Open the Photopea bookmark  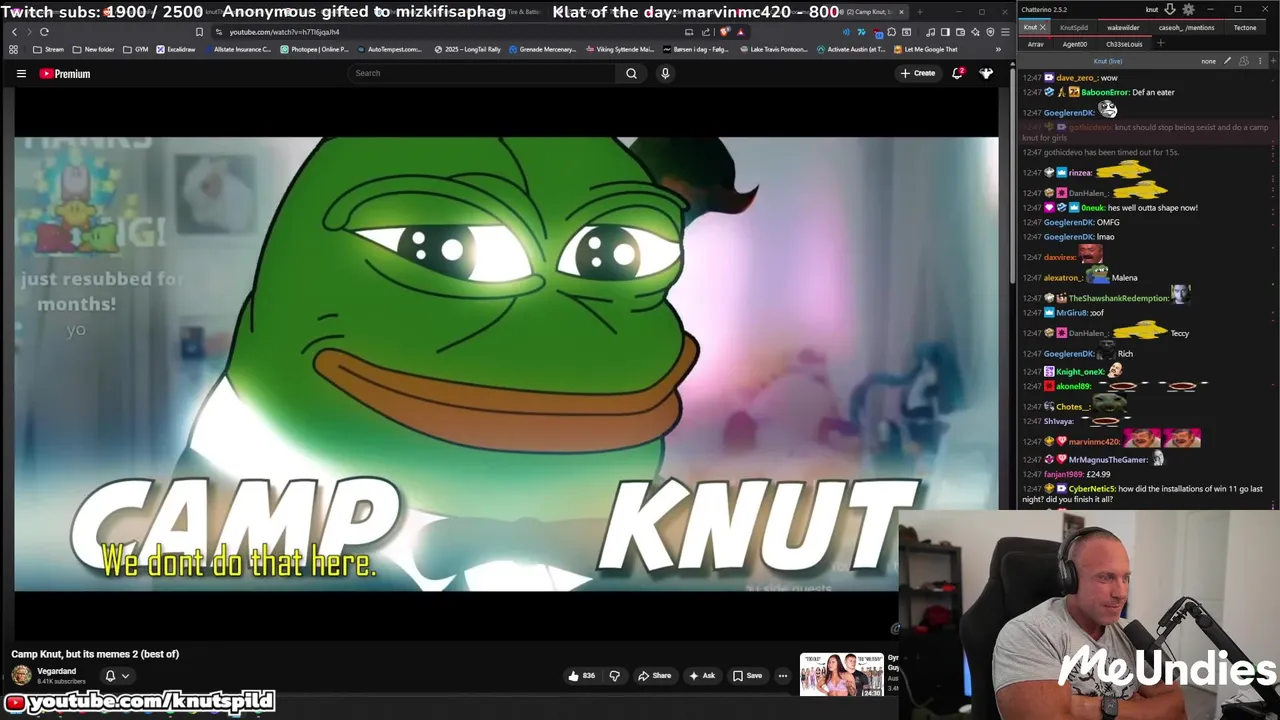click(314, 49)
